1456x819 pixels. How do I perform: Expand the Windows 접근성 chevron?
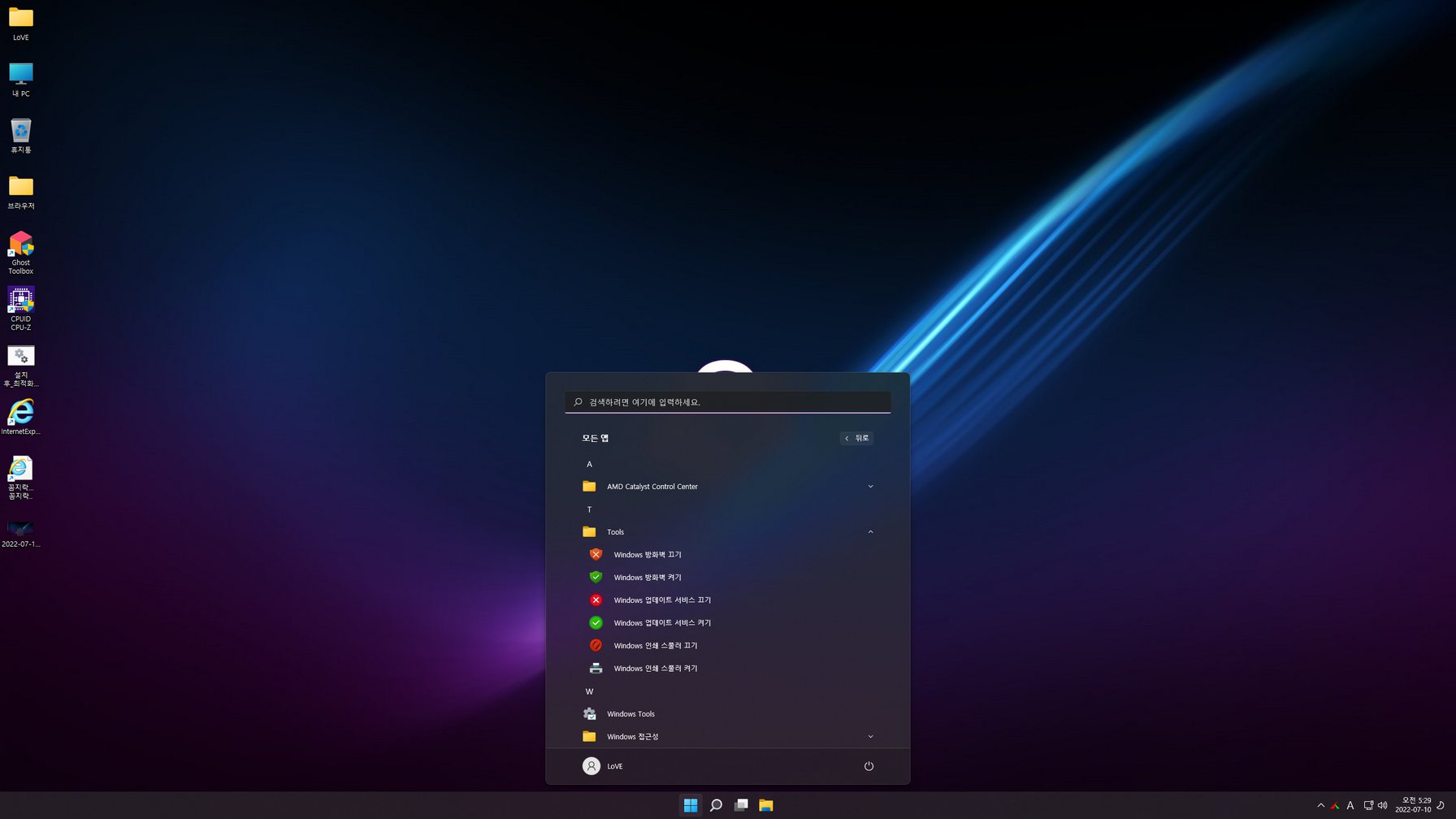(870, 737)
